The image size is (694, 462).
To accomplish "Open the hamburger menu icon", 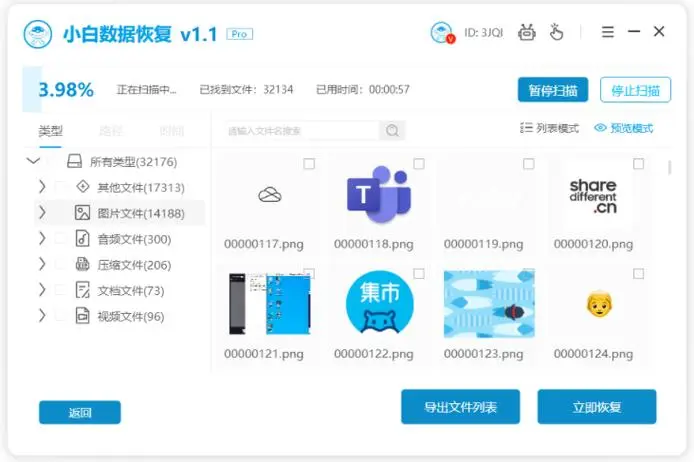I will click(608, 32).
